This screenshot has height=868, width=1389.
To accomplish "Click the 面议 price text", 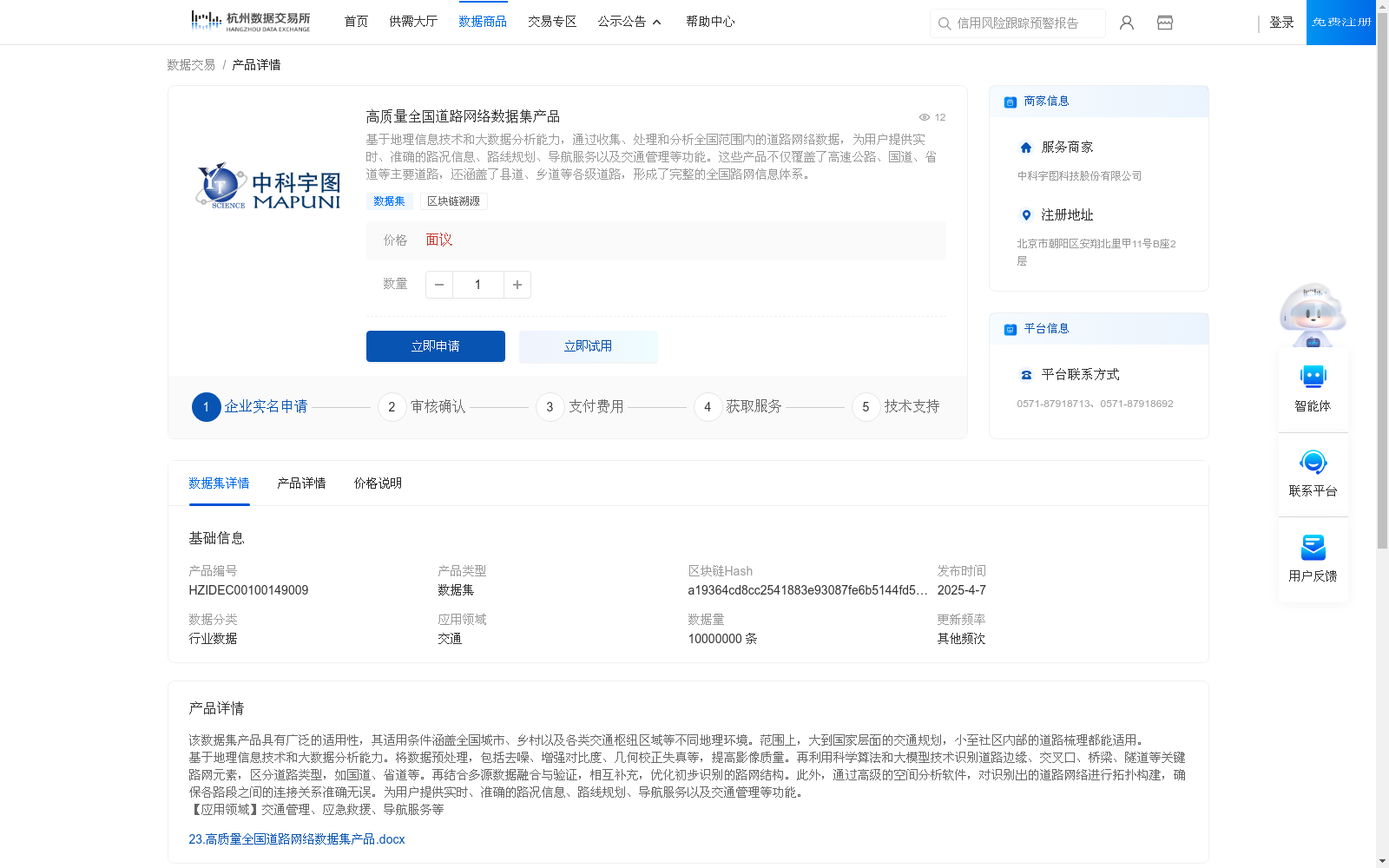I will point(439,240).
